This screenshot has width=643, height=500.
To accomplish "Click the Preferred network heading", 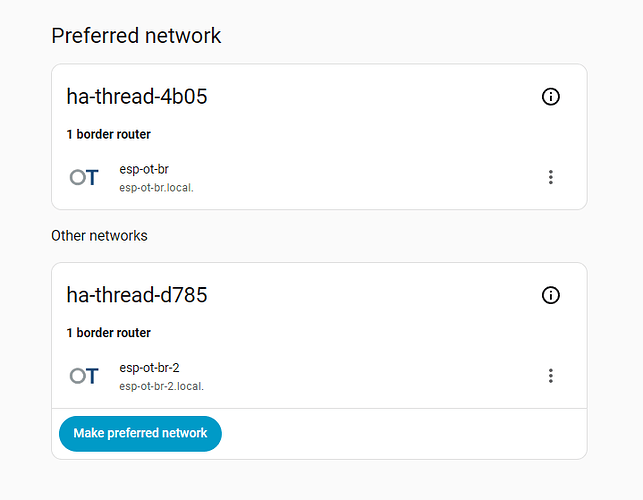I will 136,36.
